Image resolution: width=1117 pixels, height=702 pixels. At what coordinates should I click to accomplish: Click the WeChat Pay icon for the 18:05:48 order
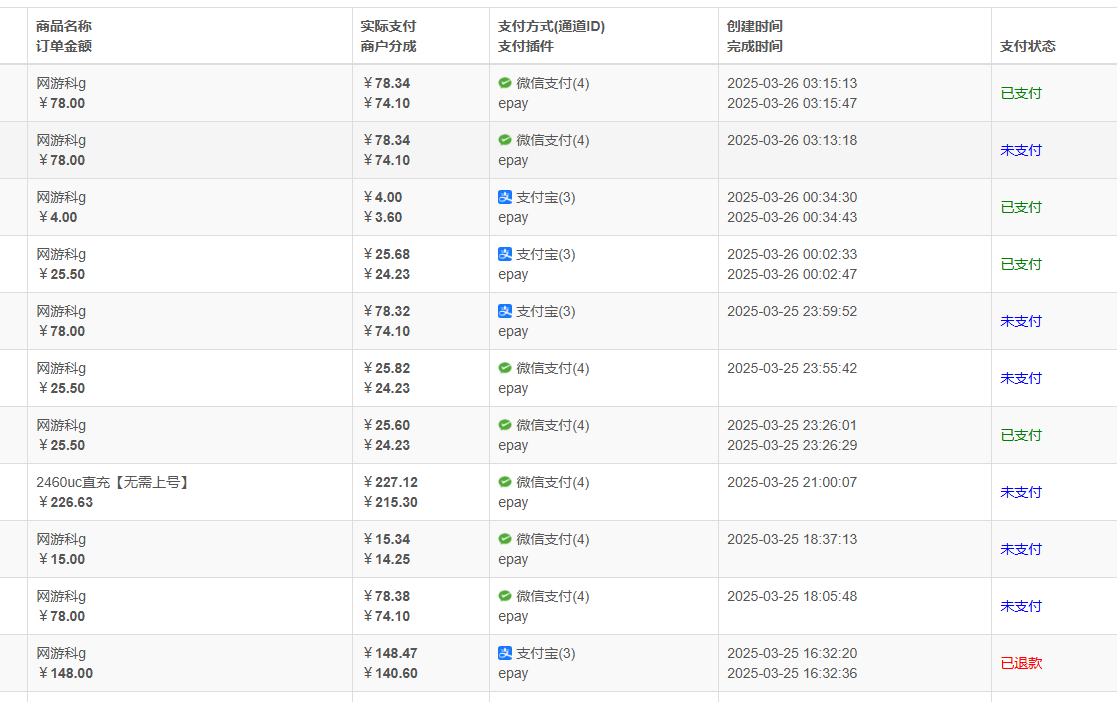[505, 597]
